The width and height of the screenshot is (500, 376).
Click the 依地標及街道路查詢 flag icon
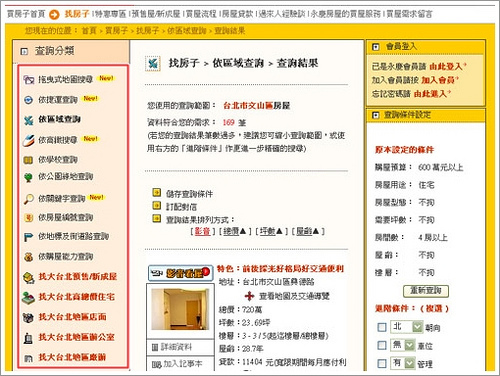[x=28, y=237]
